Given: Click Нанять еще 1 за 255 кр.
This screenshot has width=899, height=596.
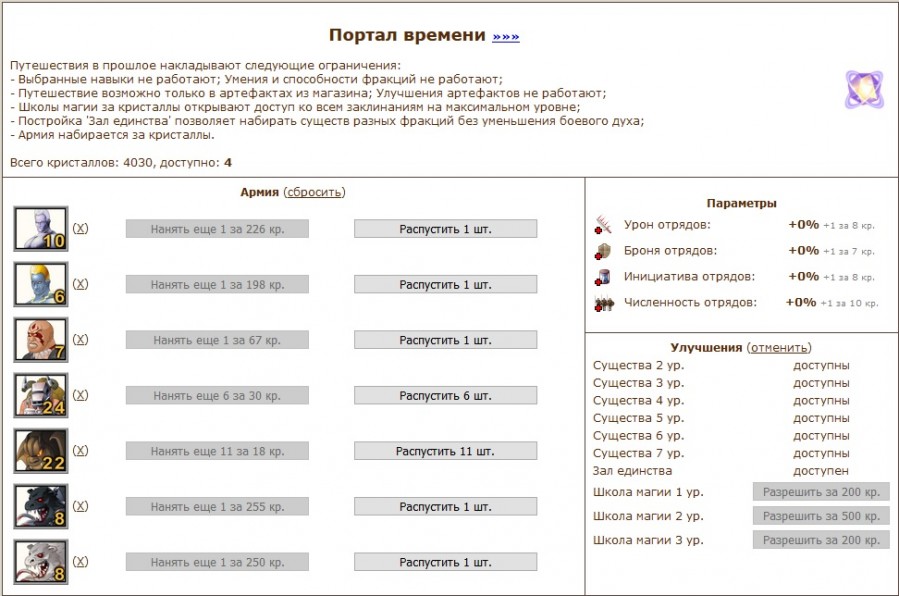Looking at the screenshot, I should (x=217, y=507).
